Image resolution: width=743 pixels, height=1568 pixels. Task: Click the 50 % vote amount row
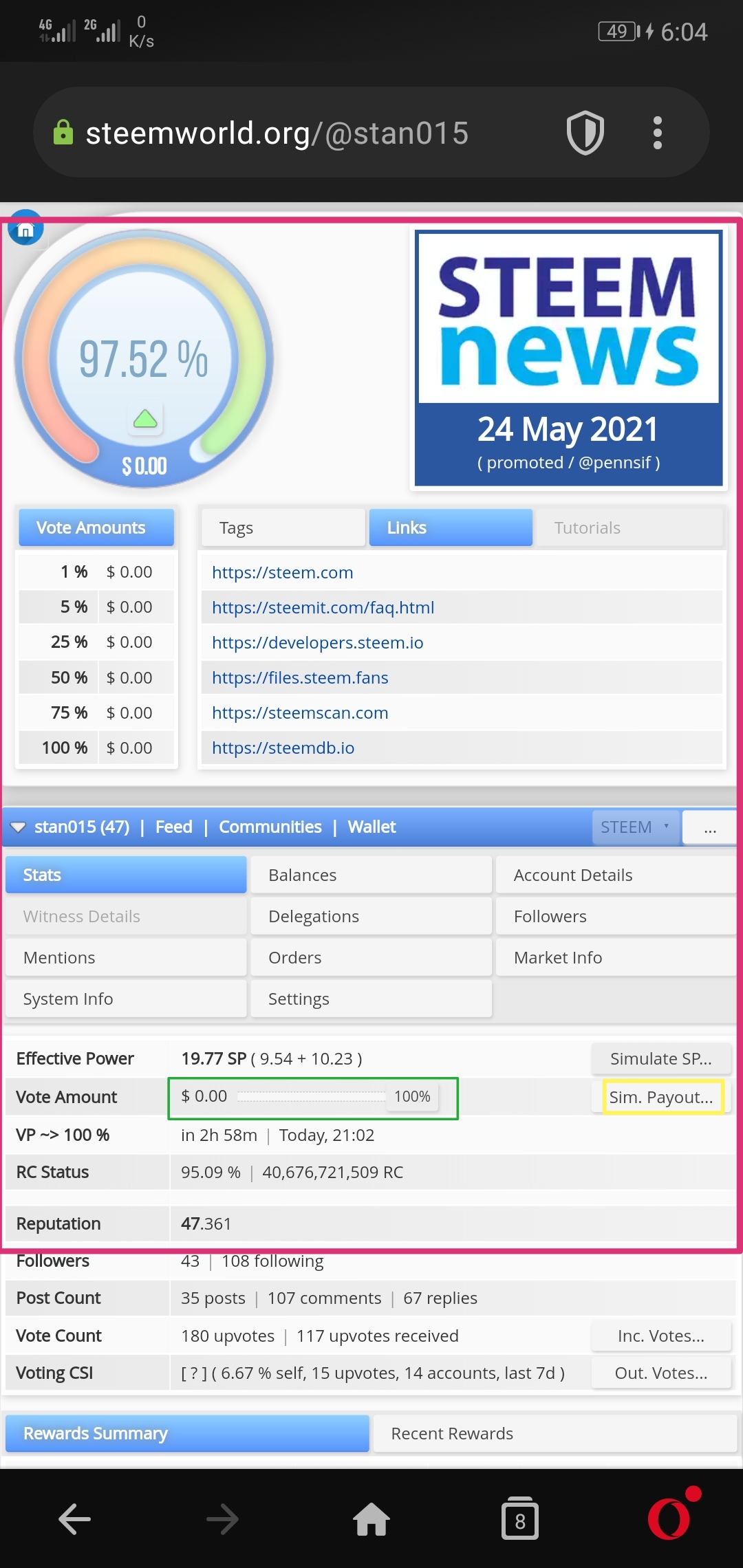coord(96,677)
